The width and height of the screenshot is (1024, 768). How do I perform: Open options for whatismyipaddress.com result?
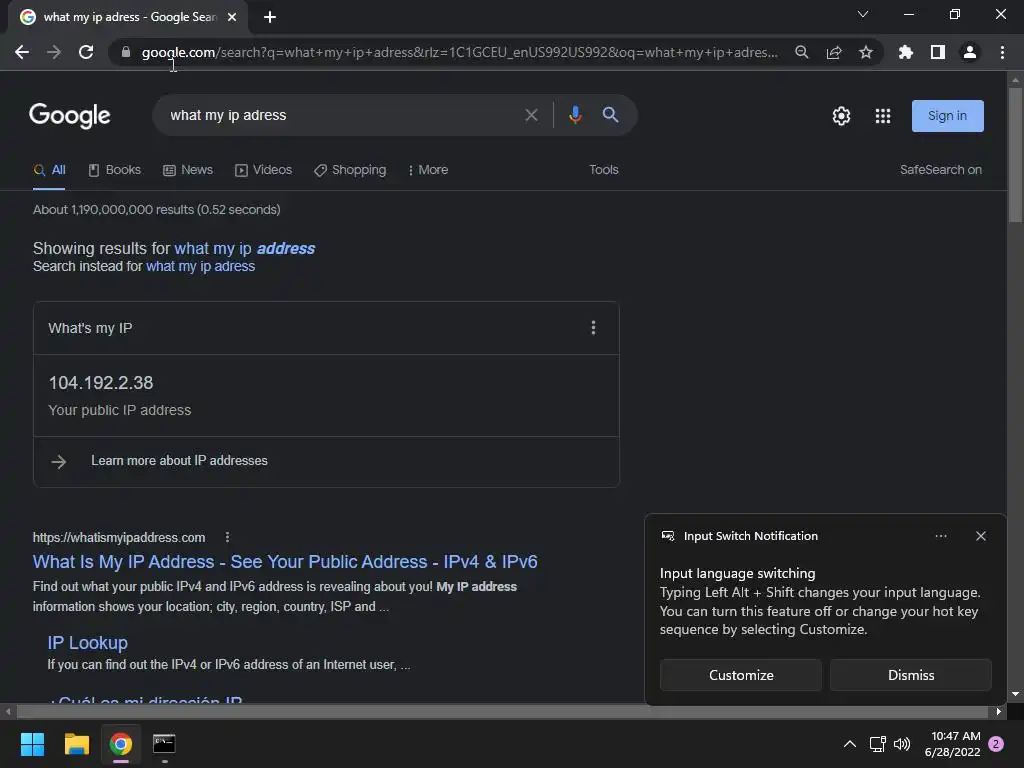click(227, 537)
